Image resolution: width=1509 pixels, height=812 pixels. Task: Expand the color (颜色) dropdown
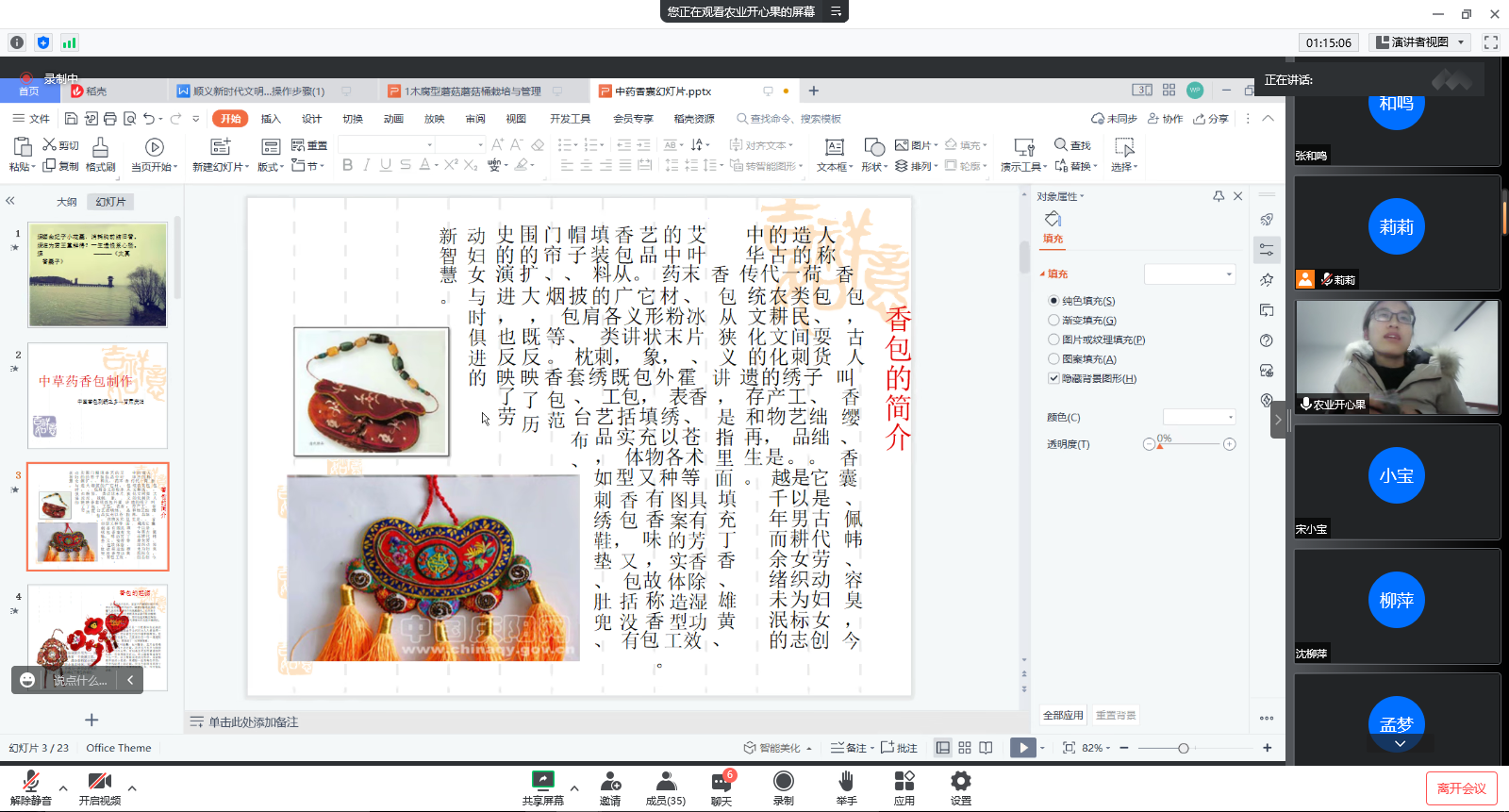(1199, 417)
